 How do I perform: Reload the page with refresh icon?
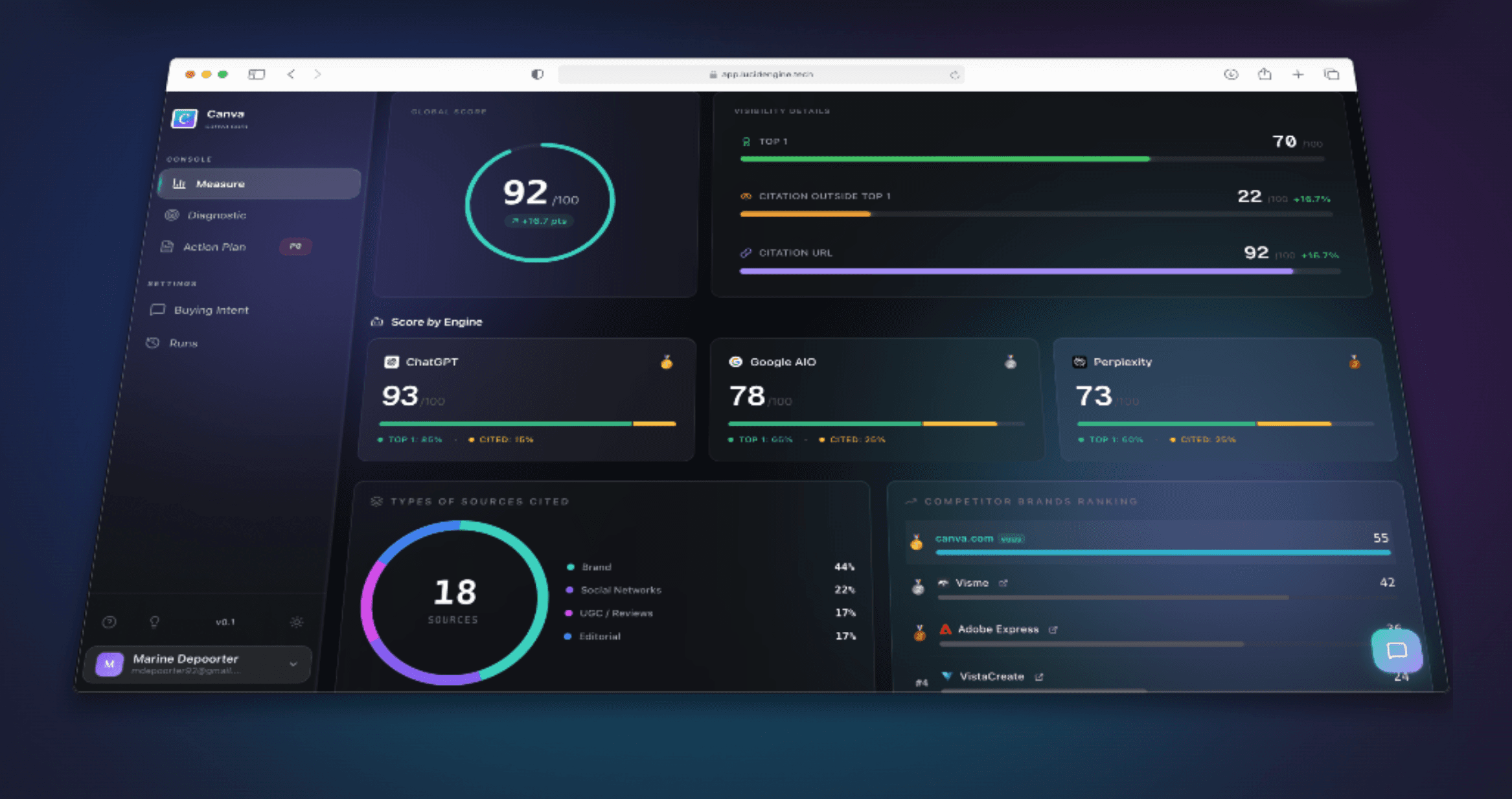click(954, 75)
